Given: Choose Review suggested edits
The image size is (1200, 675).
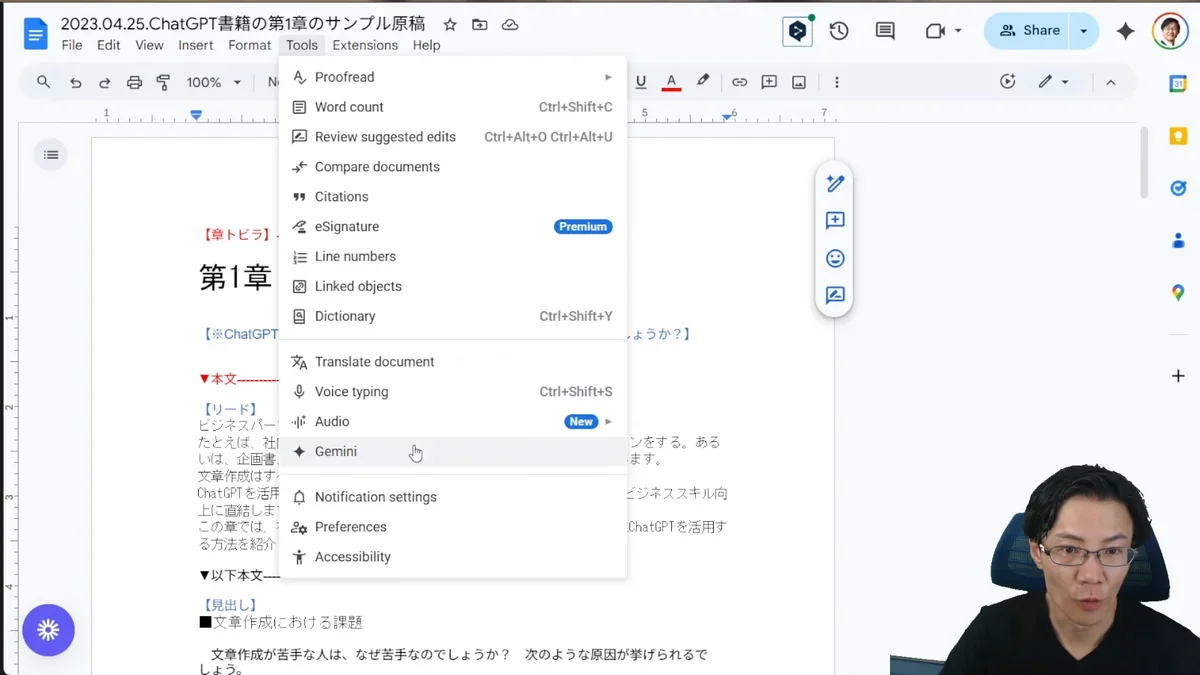Looking at the screenshot, I should pyautogui.click(x=453, y=137).
